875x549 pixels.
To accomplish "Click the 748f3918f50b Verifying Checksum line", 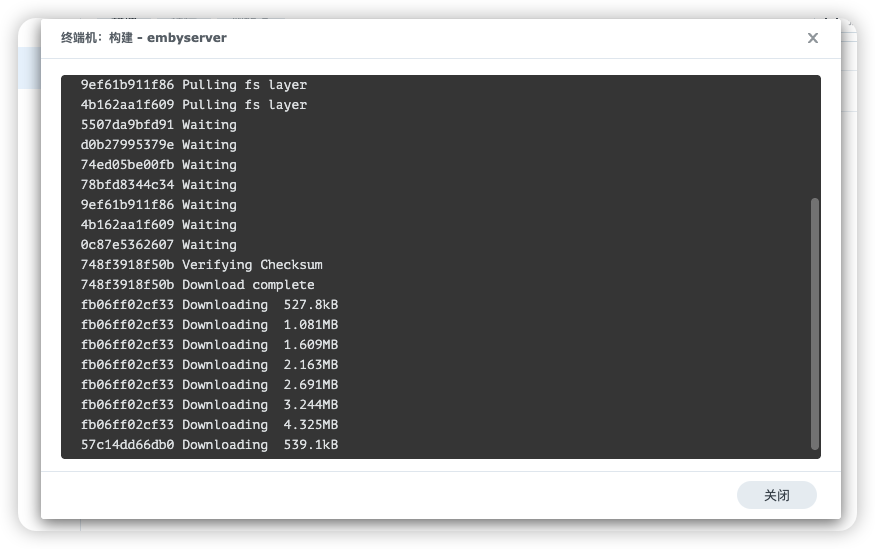I will 201,264.
